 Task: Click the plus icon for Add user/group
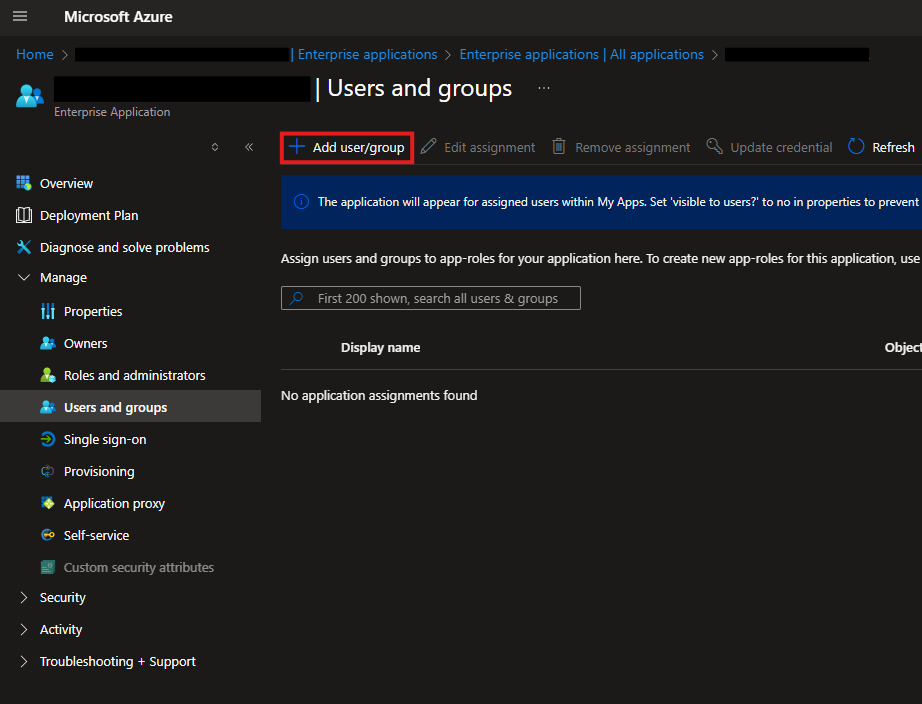tap(297, 146)
